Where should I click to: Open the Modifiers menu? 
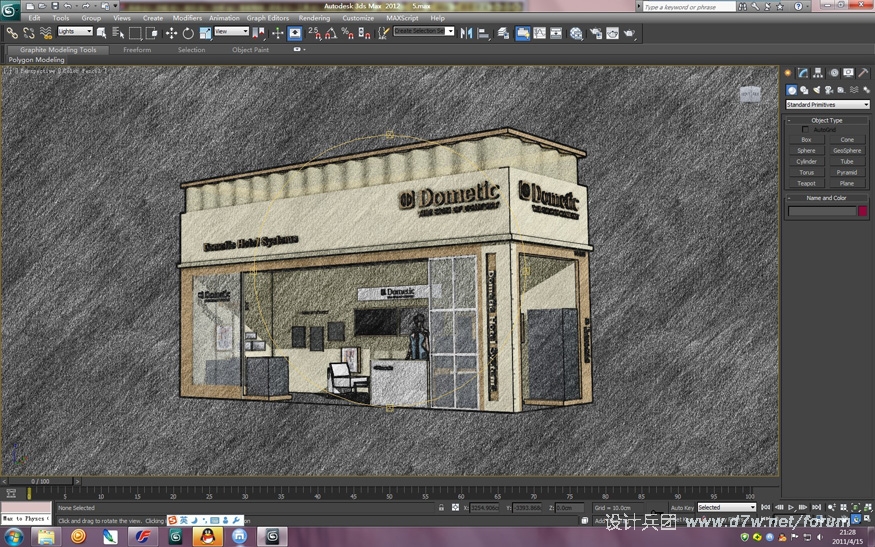click(187, 18)
